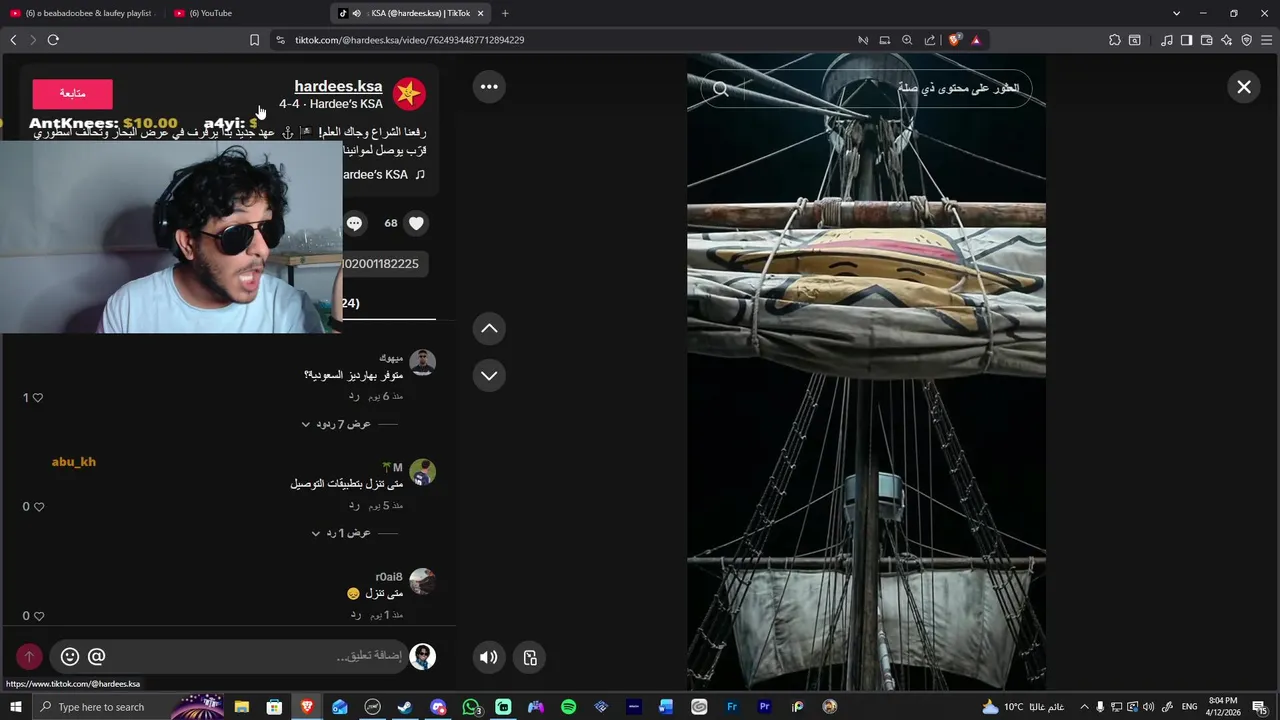Click the search field over the video

[x=866, y=88]
